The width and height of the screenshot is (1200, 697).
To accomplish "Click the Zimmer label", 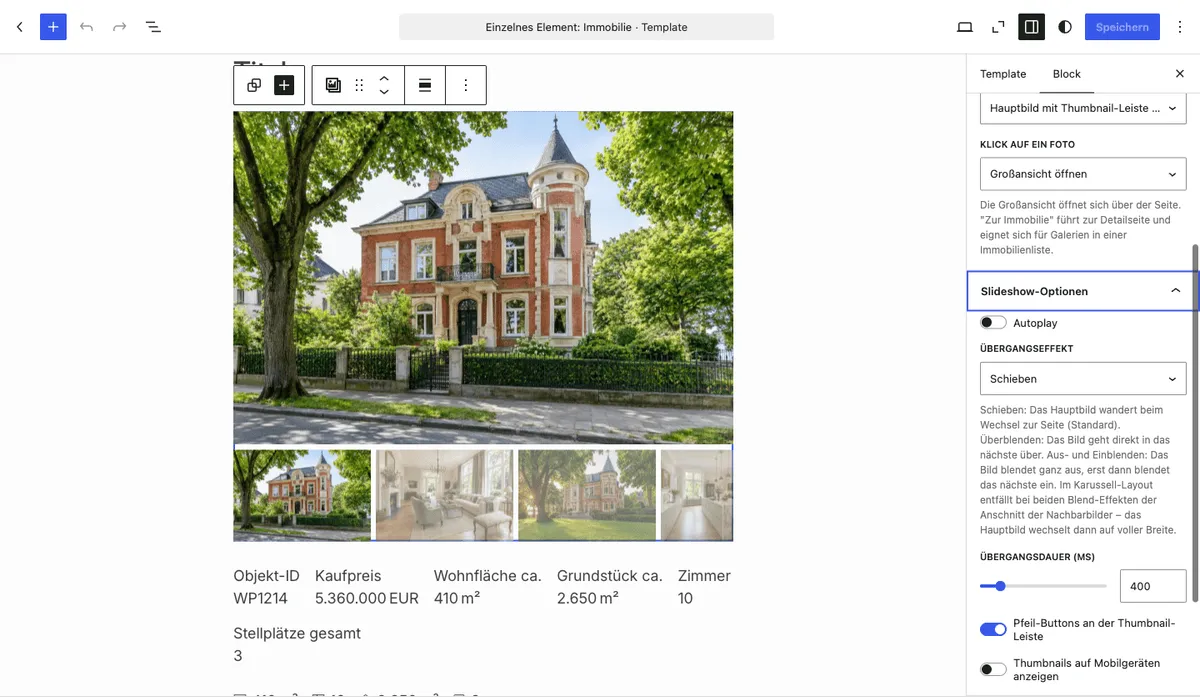I will pyautogui.click(x=704, y=576).
